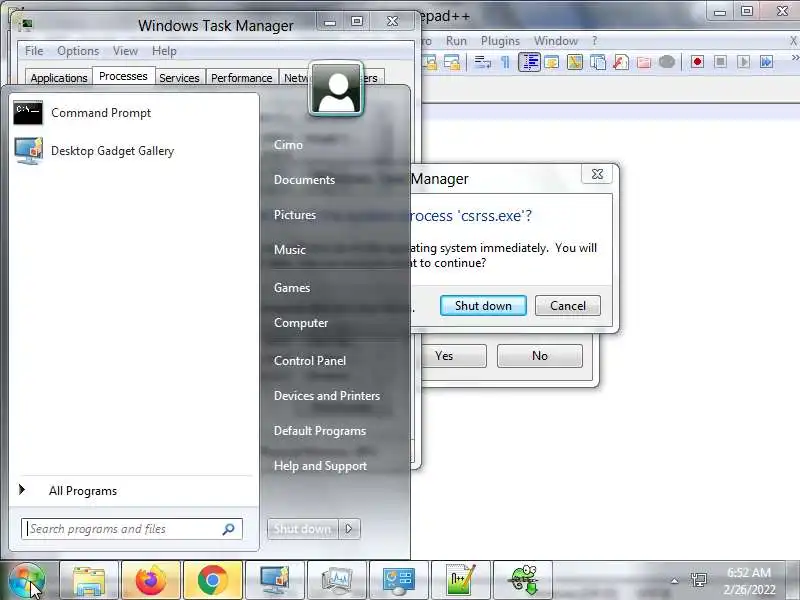Confirm Shut down in the csrss.exe dialog

coord(483,306)
